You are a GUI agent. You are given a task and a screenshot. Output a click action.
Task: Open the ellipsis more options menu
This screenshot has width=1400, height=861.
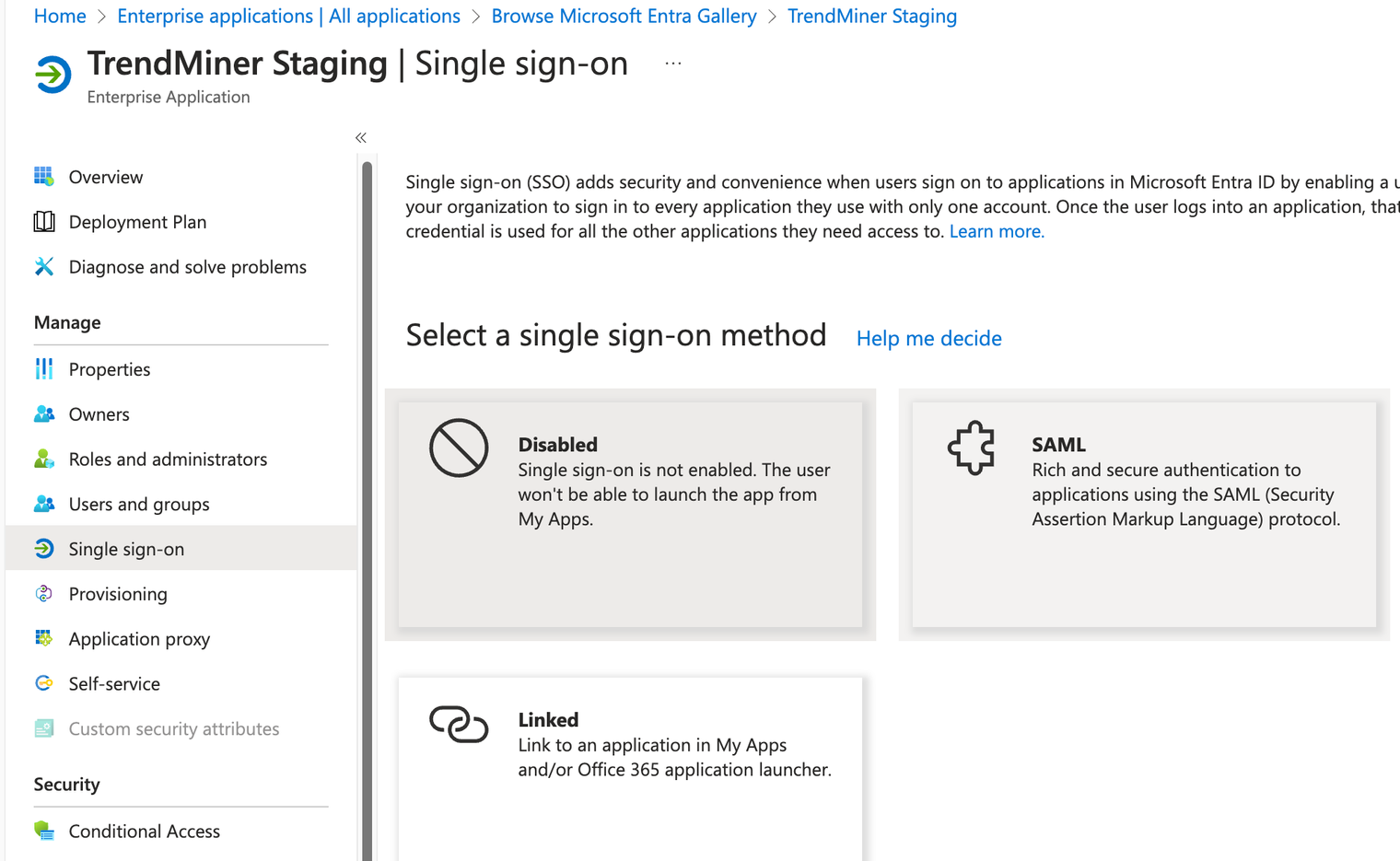pyautogui.click(x=673, y=64)
